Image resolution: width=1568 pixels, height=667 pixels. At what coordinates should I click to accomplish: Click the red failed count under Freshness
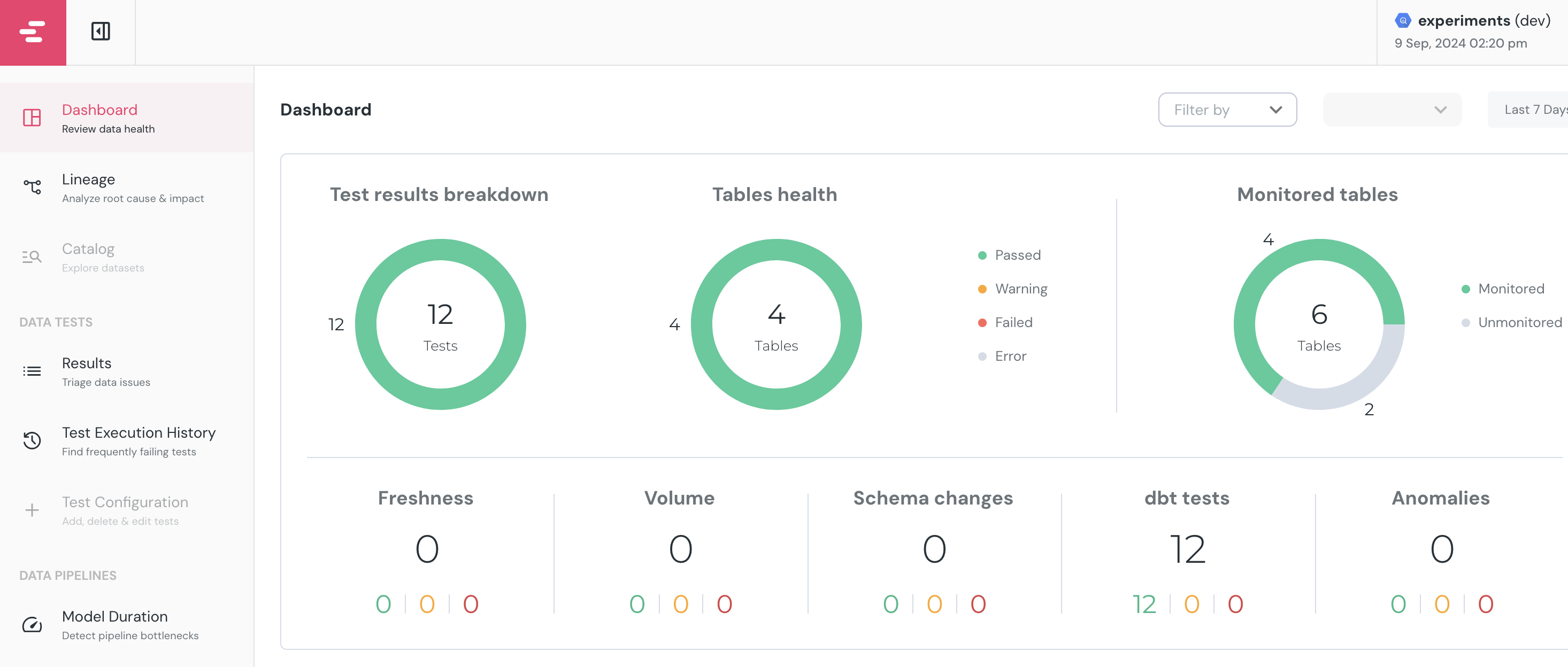point(471,604)
